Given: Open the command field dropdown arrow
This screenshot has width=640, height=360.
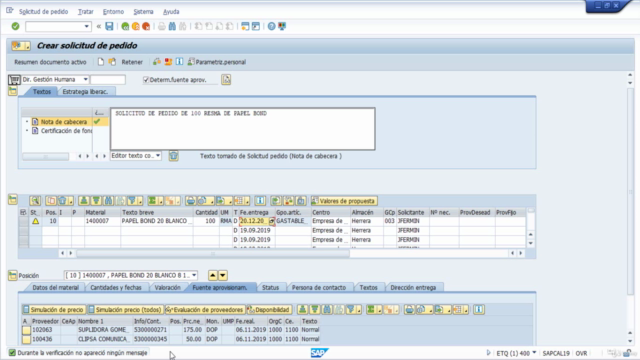Looking at the screenshot, I should pyautogui.click(x=87, y=27).
